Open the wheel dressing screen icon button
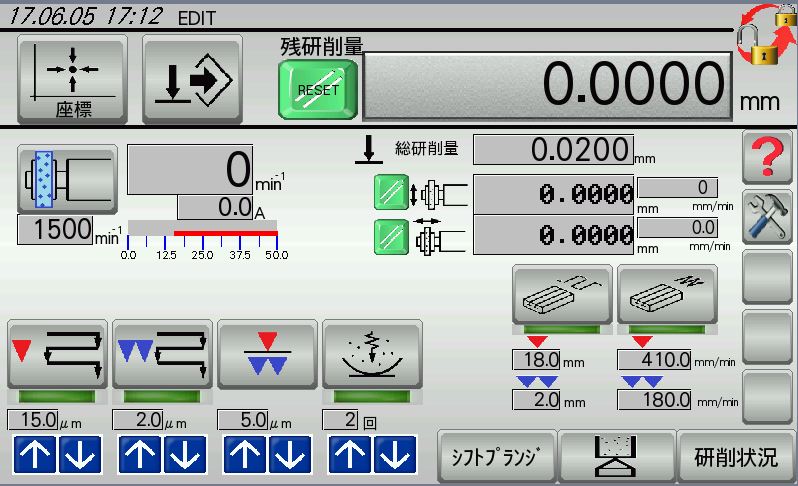798x486 pixels. 616,456
